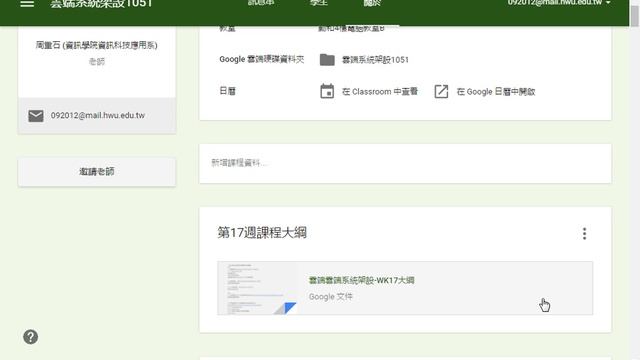Click the 新增課程資料 input field
The width and height of the screenshot is (640, 360).
(x=405, y=163)
